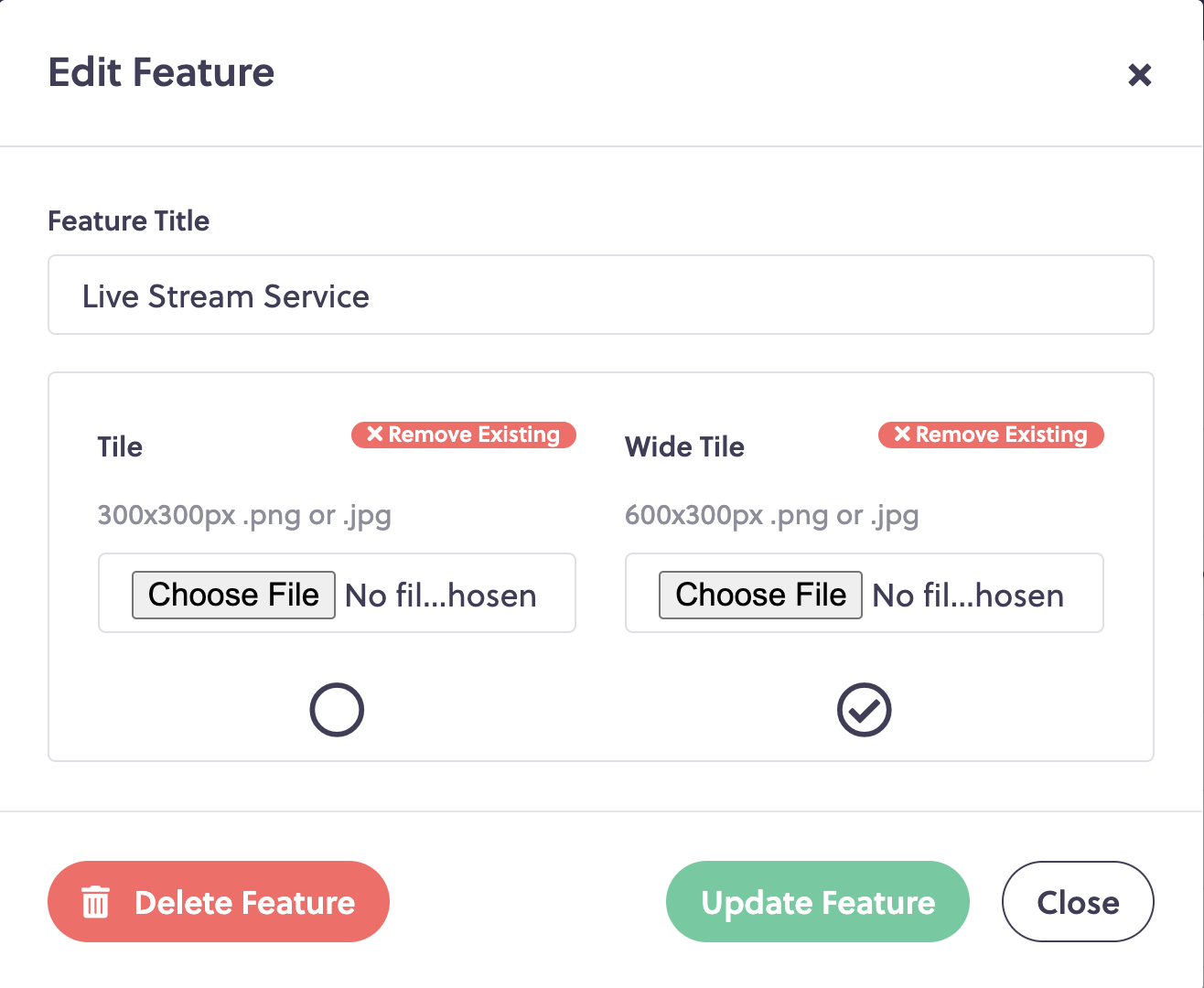
Task: Click the red Delete Feature button
Action: (x=219, y=902)
